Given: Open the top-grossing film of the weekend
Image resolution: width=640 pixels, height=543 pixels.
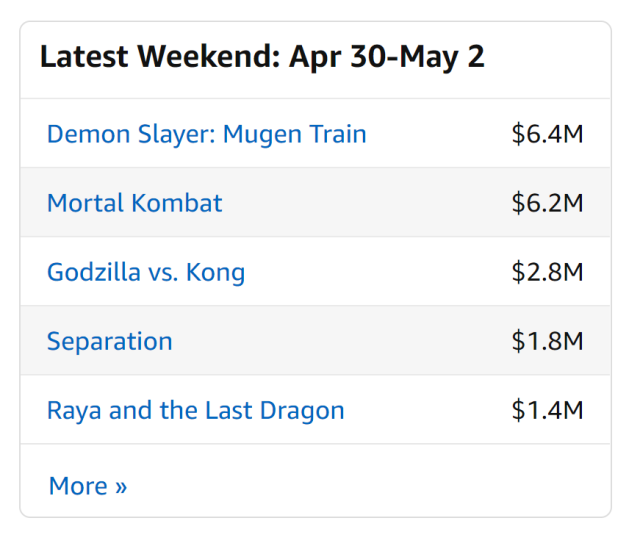Looking at the screenshot, I should pyautogui.click(x=206, y=134).
